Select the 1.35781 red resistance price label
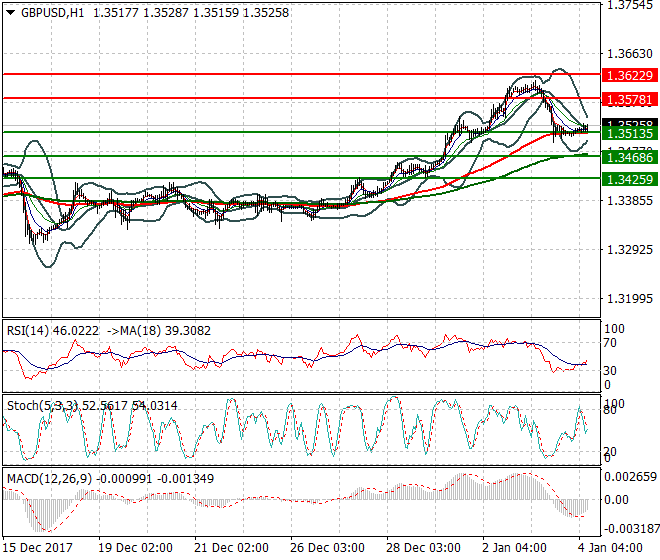The width and height of the screenshot is (660, 560). coord(630,100)
